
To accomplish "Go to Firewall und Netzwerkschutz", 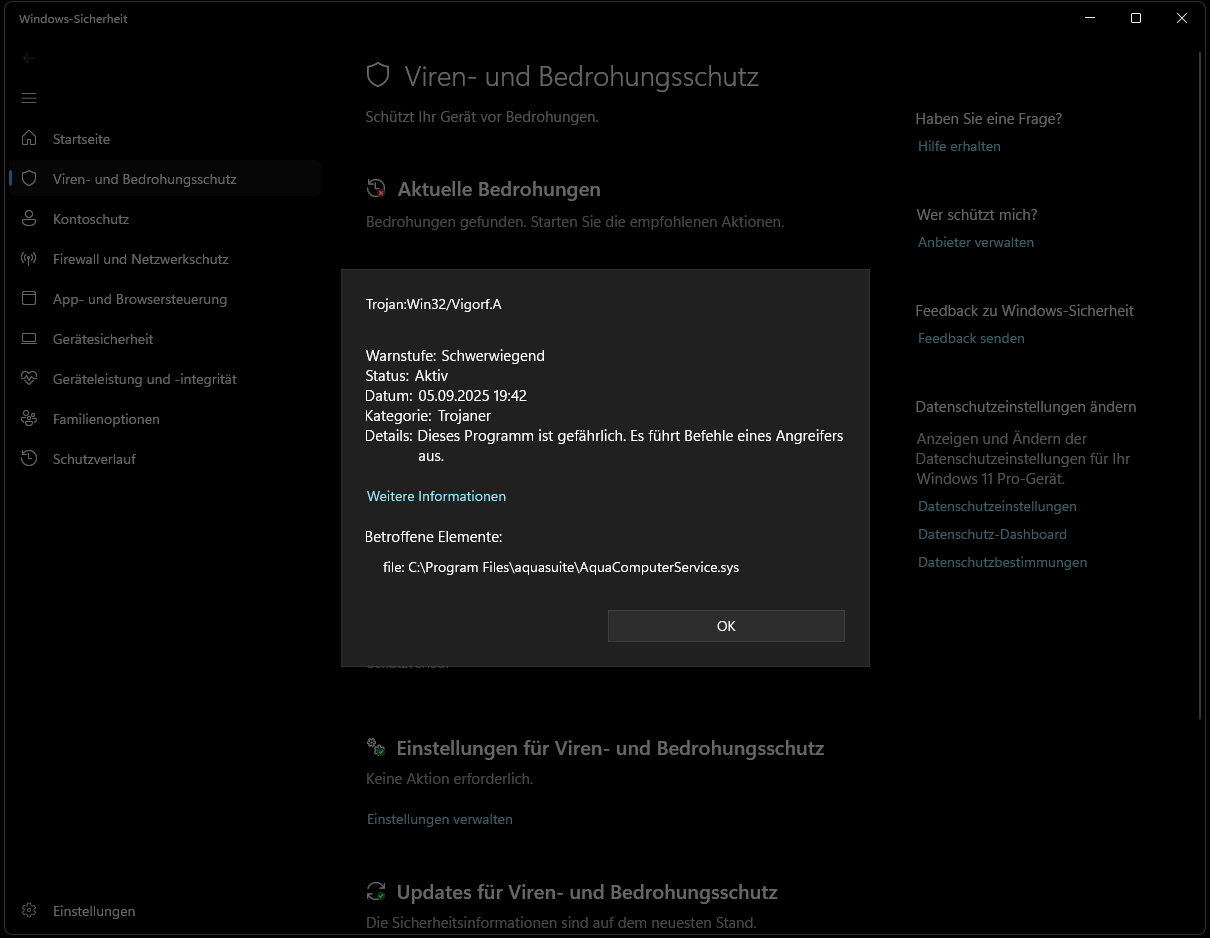I will [x=141, y=259].
